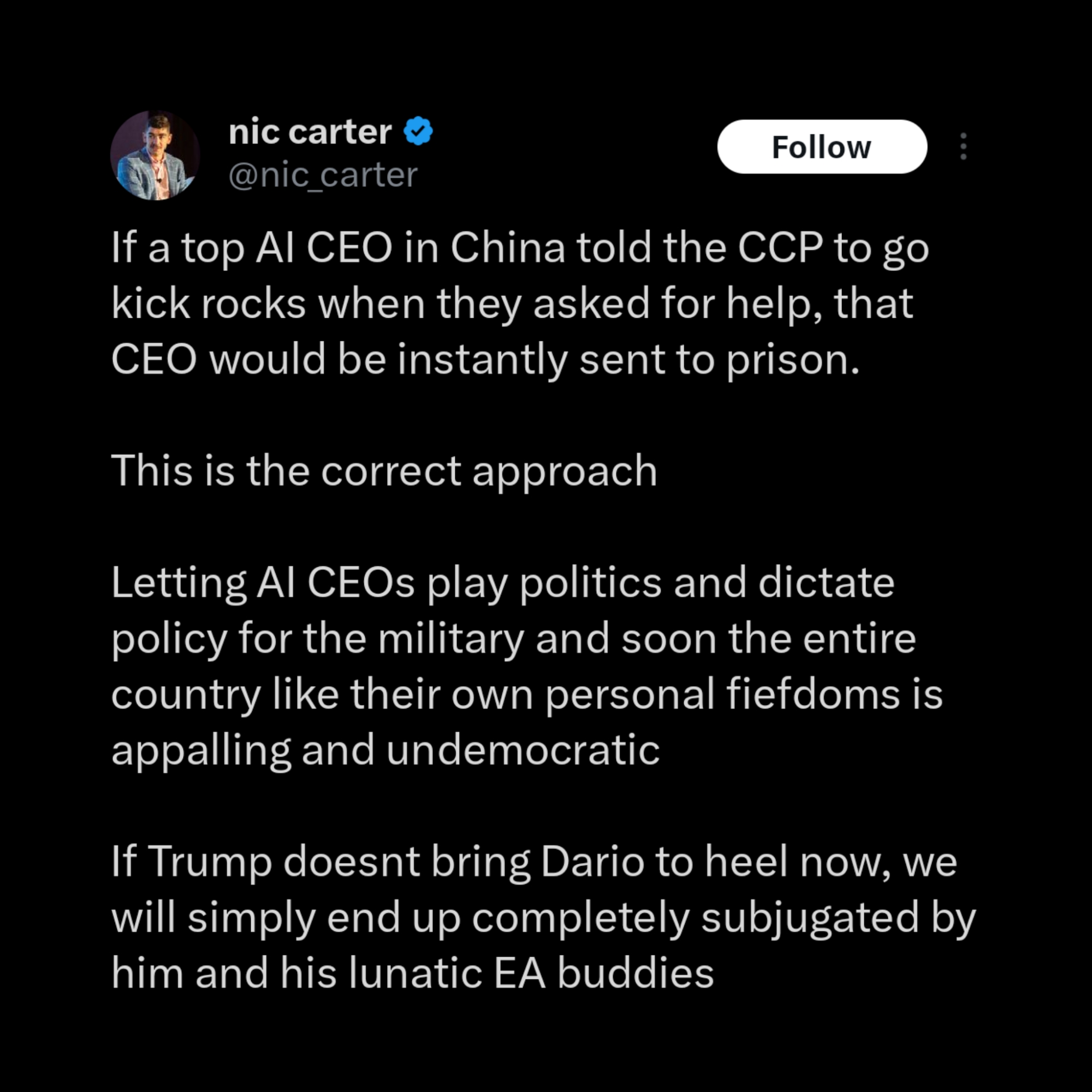Screen dimensions: 1092x1092
Task: Click the phrase "kick rocks"
Action: click(208, 304)
